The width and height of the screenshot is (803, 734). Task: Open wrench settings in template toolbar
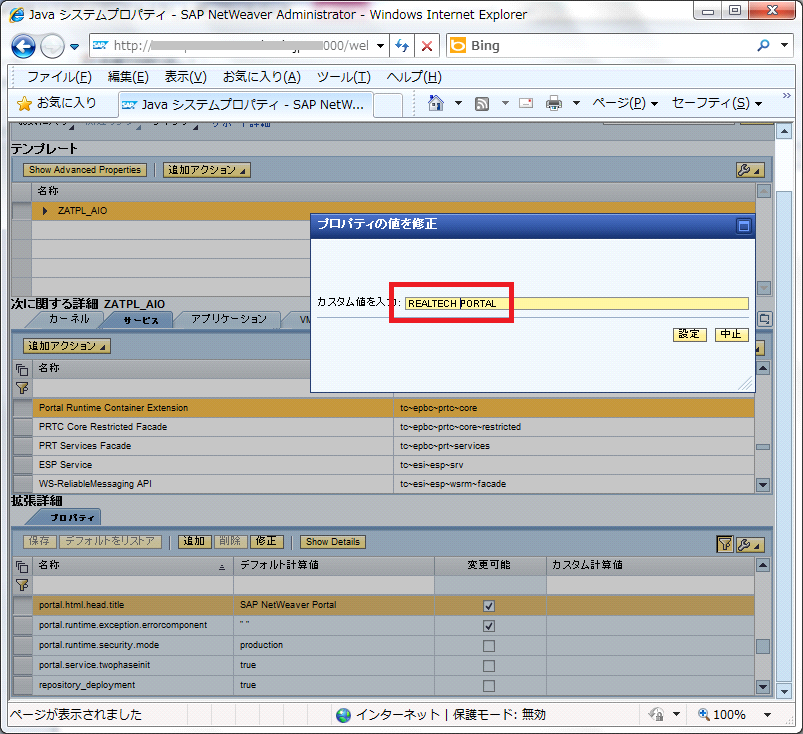750,170
